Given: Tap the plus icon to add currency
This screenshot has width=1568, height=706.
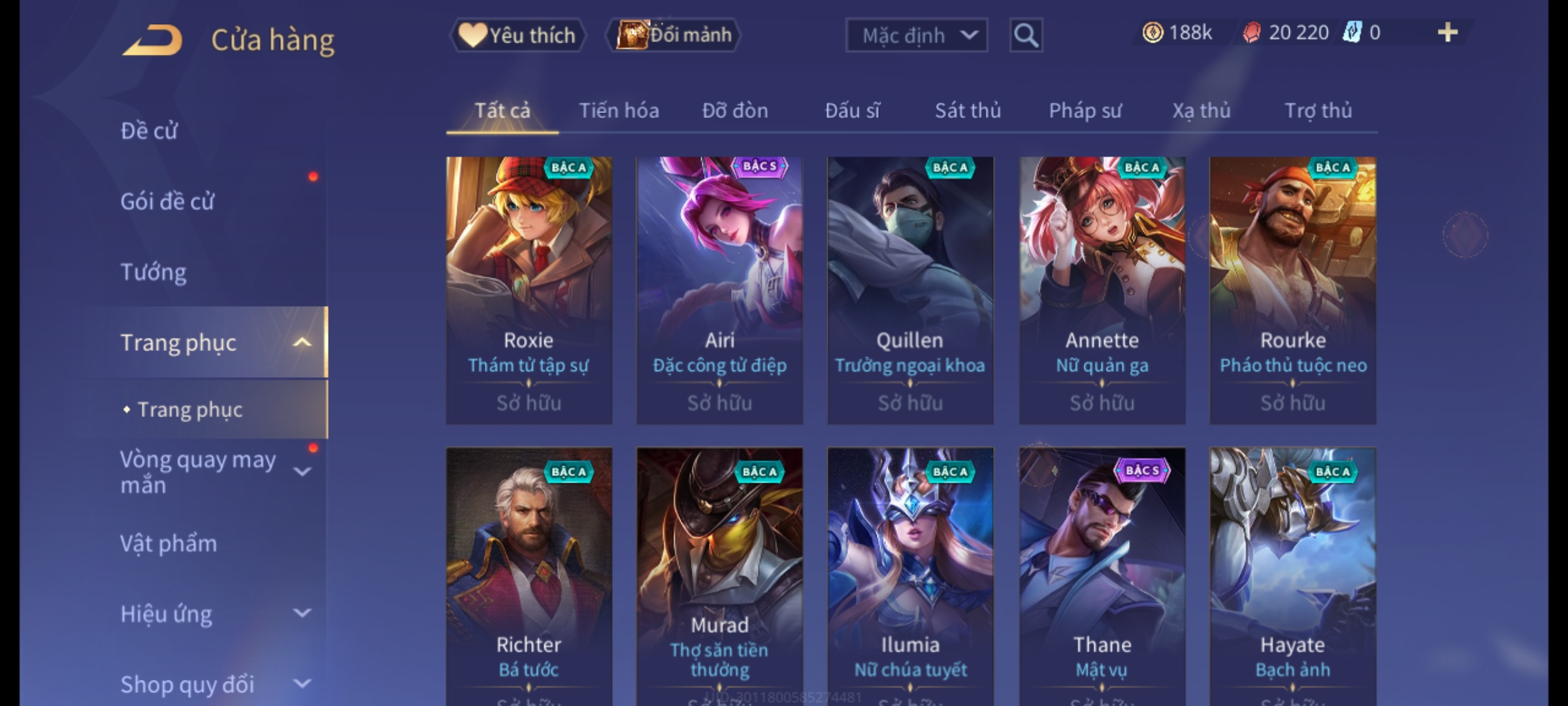Looking at the screenshot, I should tap(1448, 33).
